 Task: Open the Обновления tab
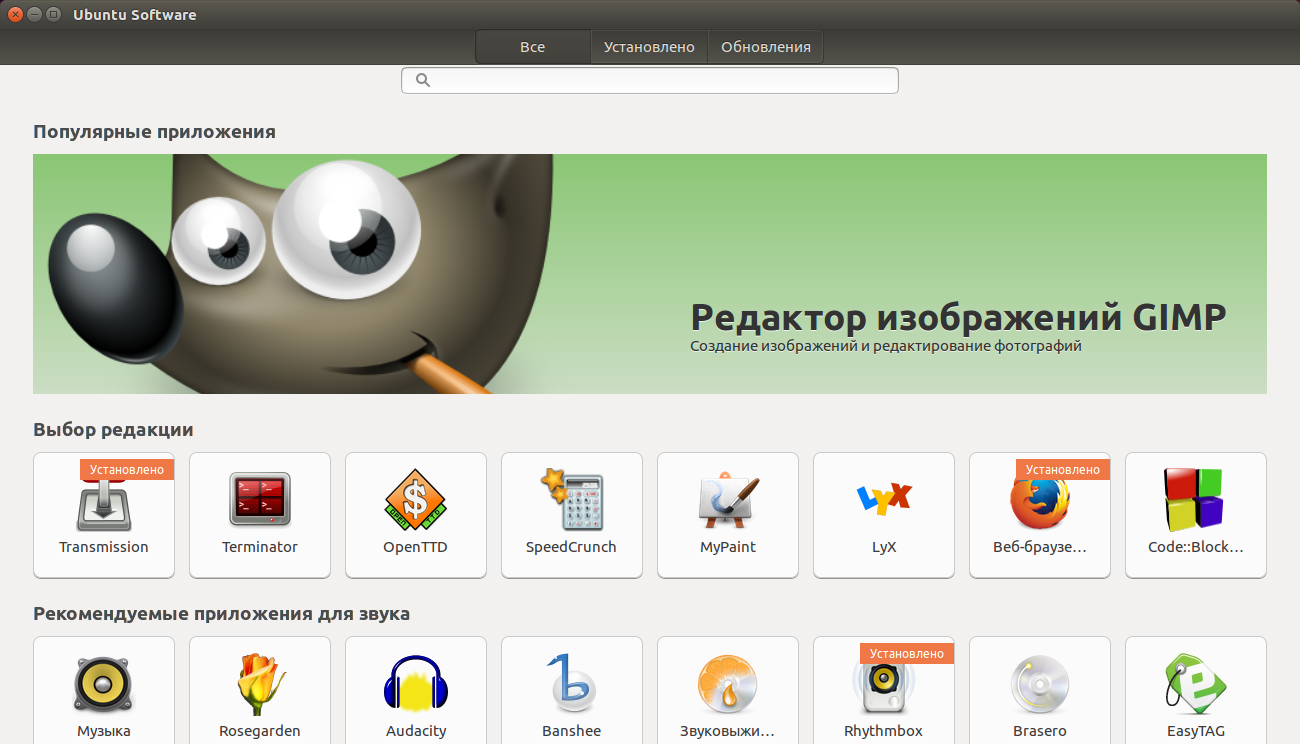[x=766, y=47]
